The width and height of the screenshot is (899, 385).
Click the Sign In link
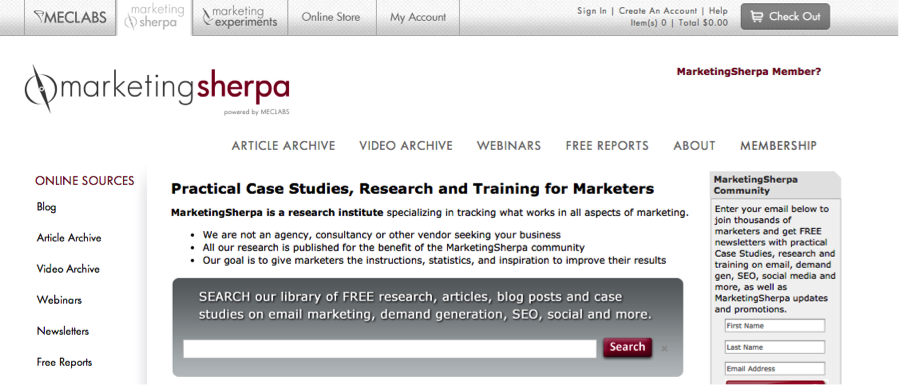[592, 10]
